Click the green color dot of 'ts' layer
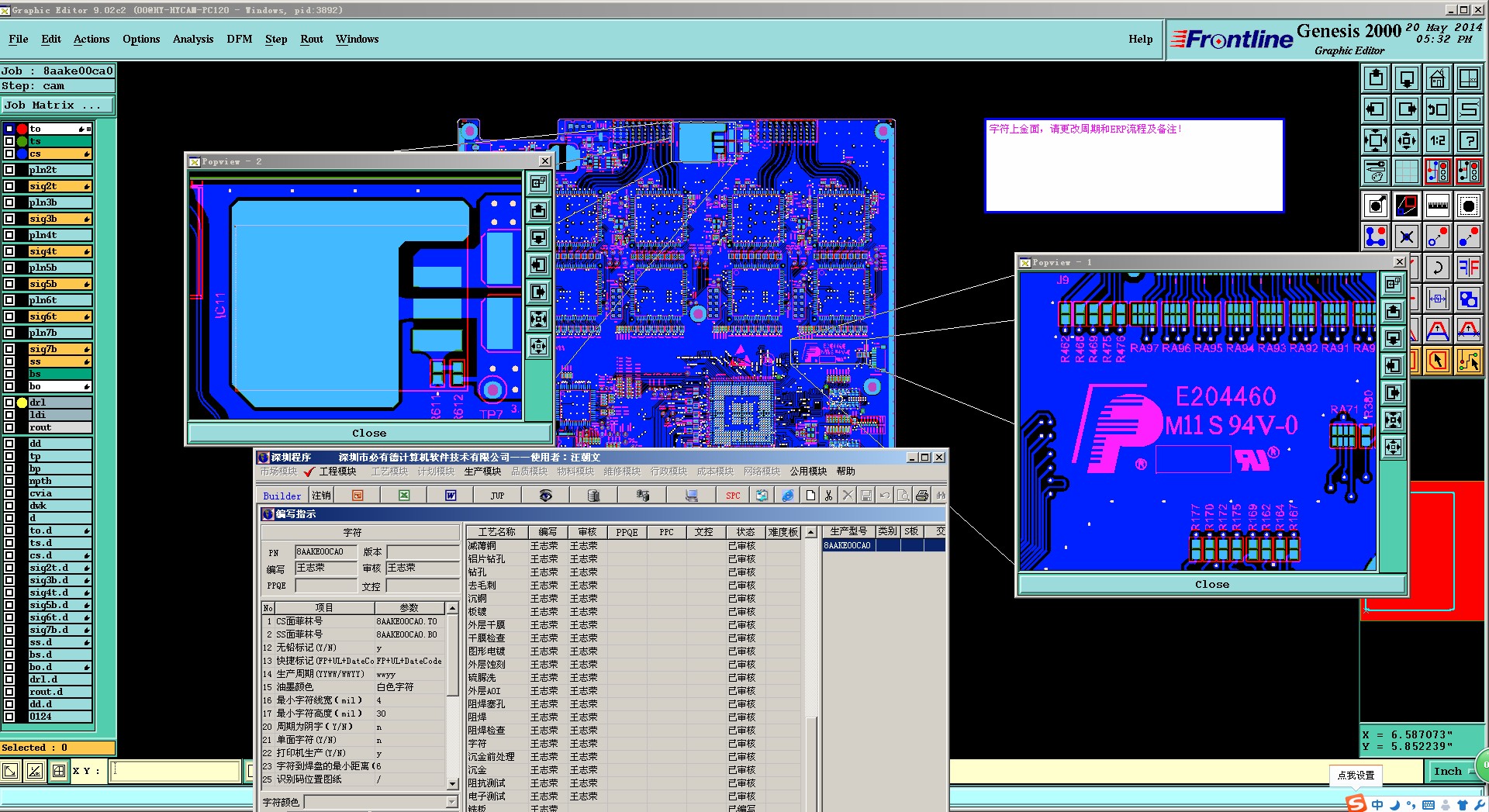Image resolution: width=1489 pixels, height=812 pixels. [x=22, y=141]
